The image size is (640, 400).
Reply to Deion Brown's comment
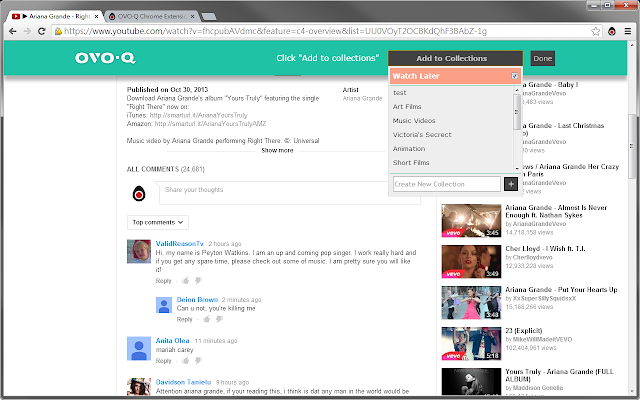184,319
